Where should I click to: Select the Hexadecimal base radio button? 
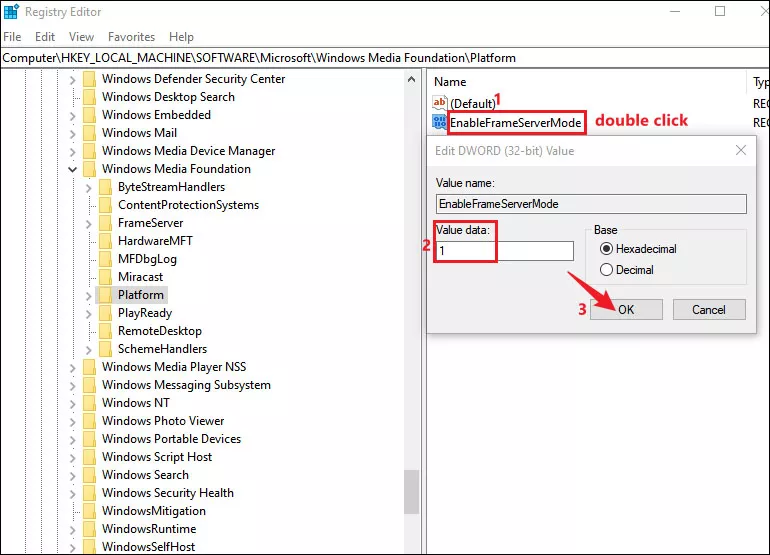tap(606, 249)
